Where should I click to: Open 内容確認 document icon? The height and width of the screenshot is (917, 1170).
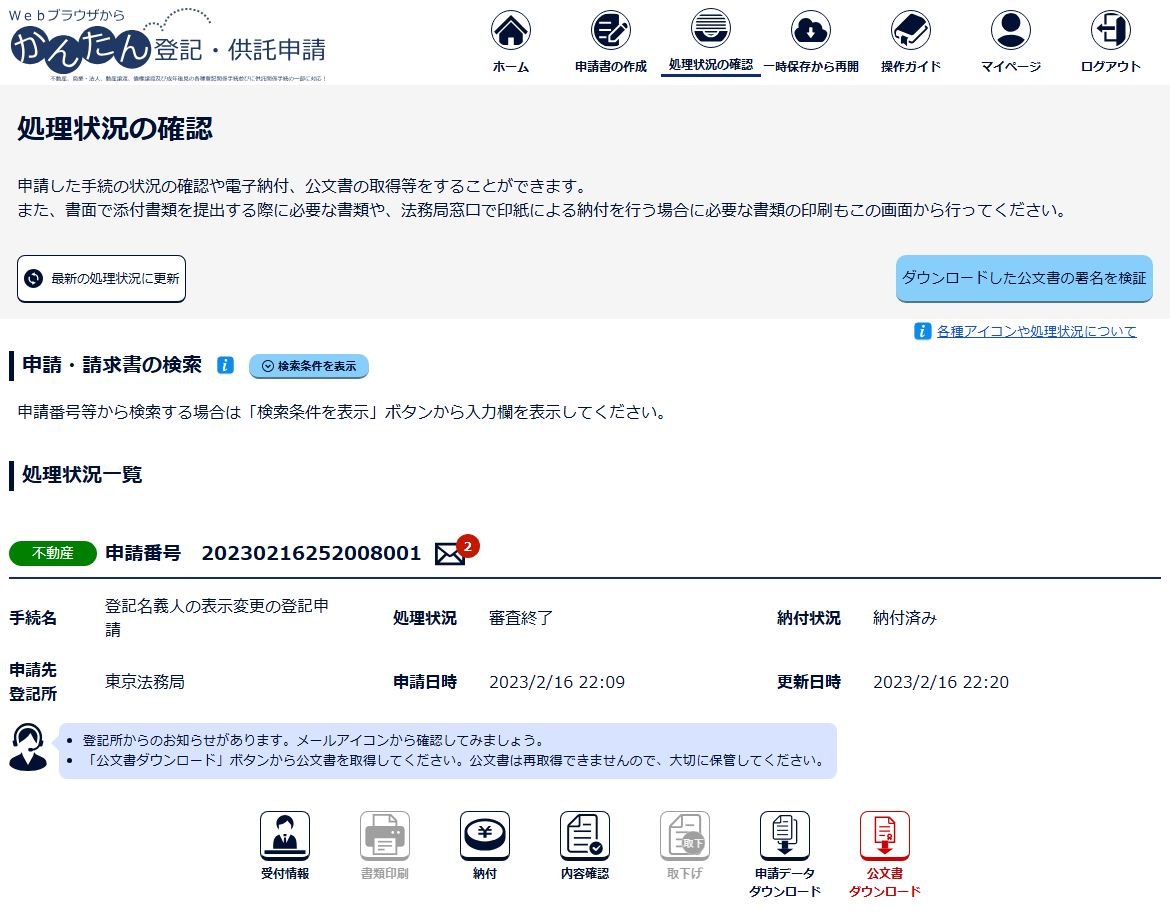[x=585, y=836]
